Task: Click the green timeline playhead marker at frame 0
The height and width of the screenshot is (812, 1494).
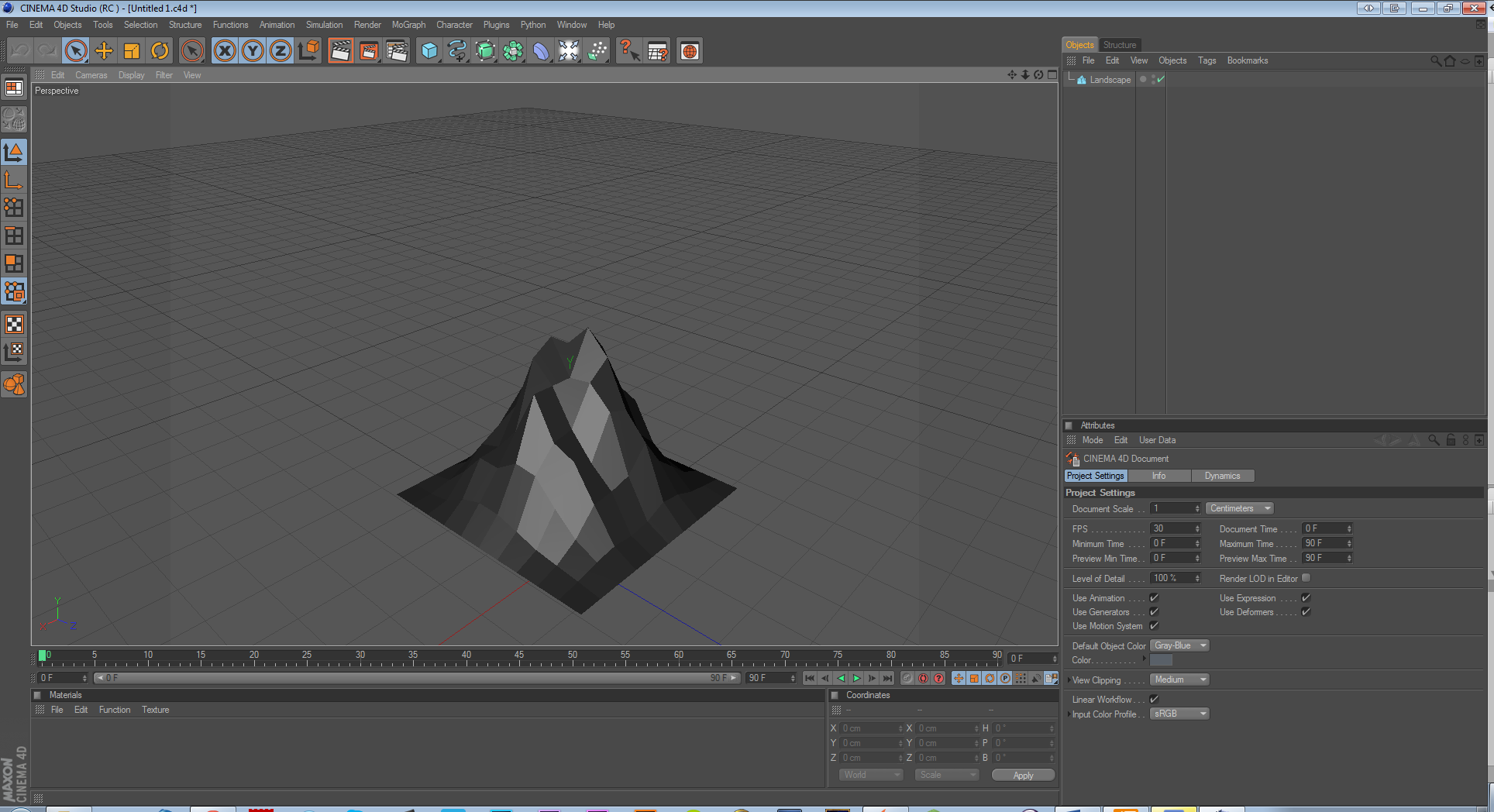Action: (42, 655)
